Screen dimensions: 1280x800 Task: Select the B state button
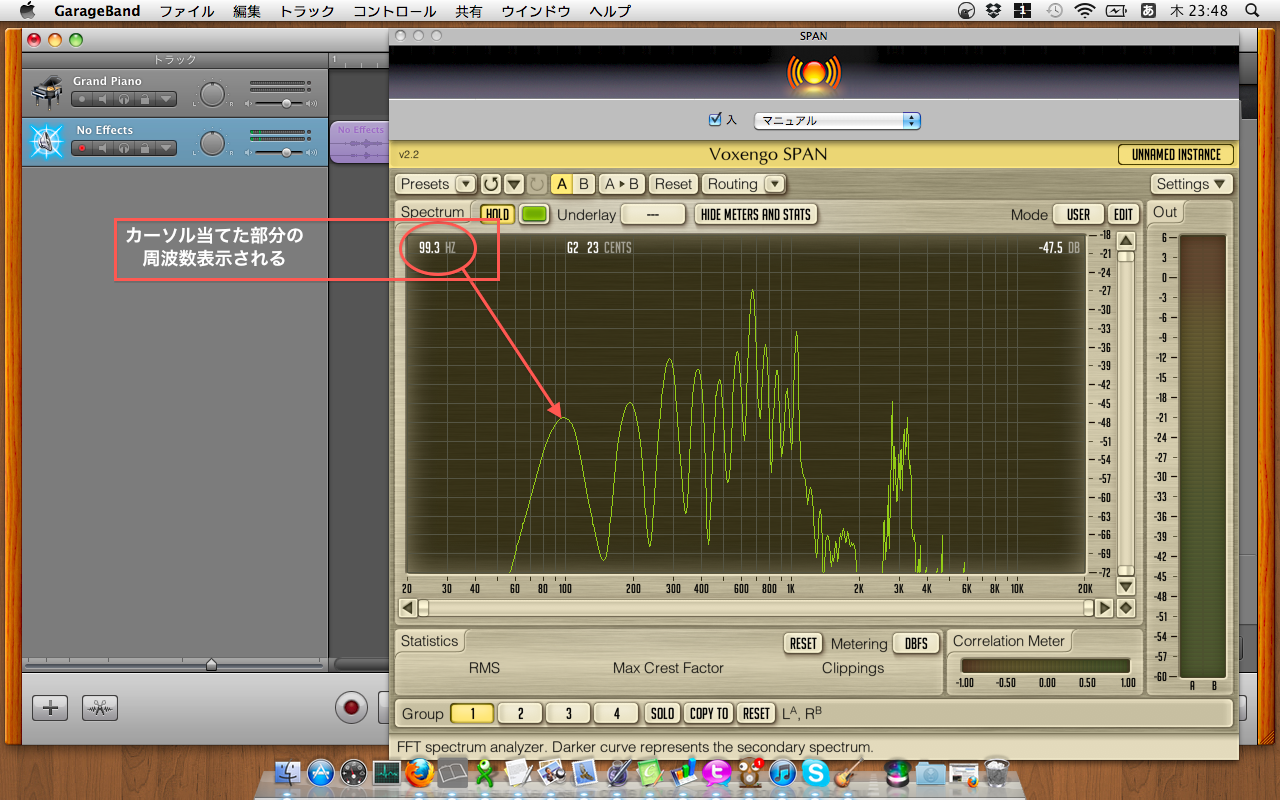[584, 184]
